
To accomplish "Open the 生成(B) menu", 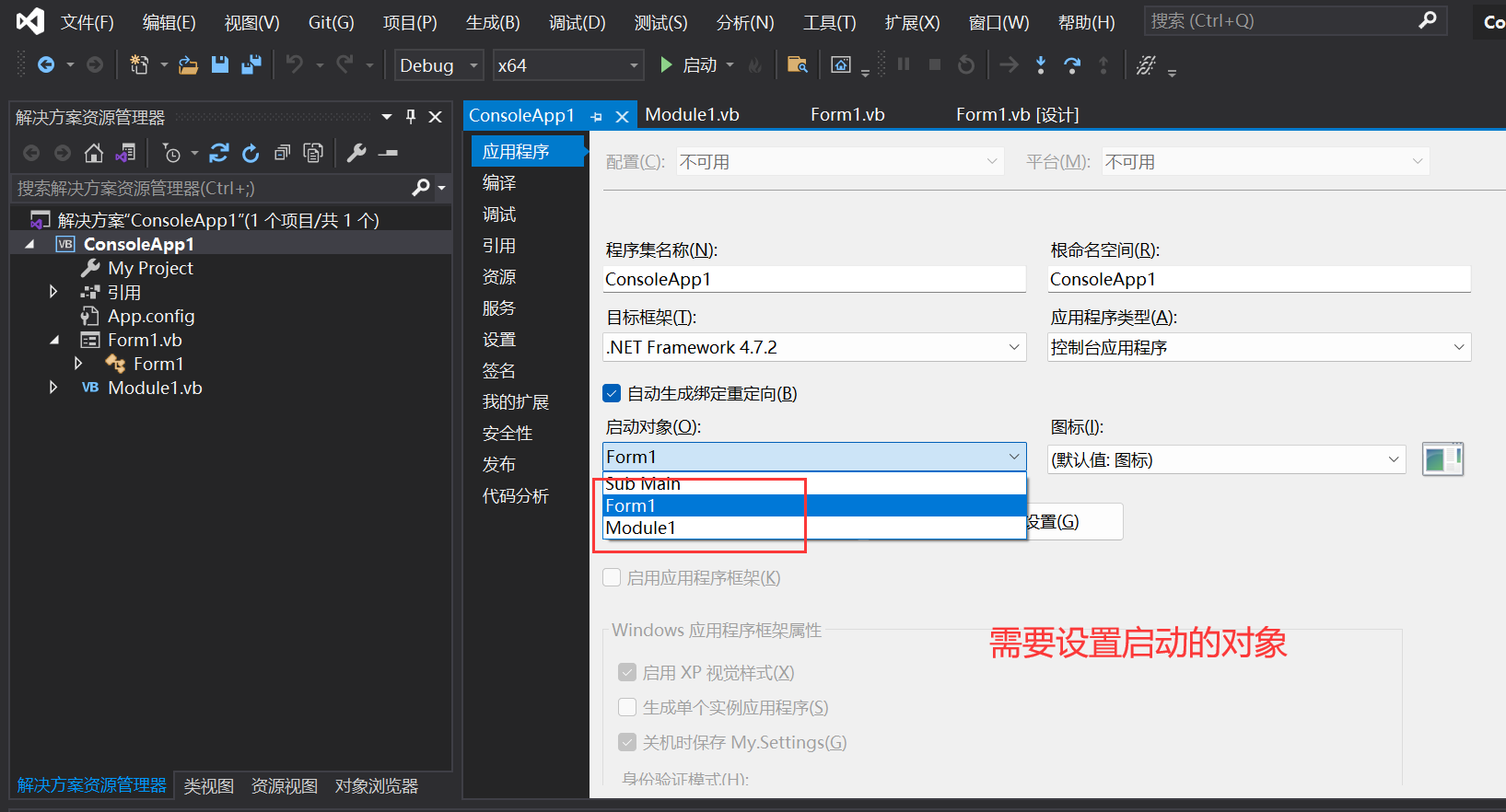I will (493, 22).
